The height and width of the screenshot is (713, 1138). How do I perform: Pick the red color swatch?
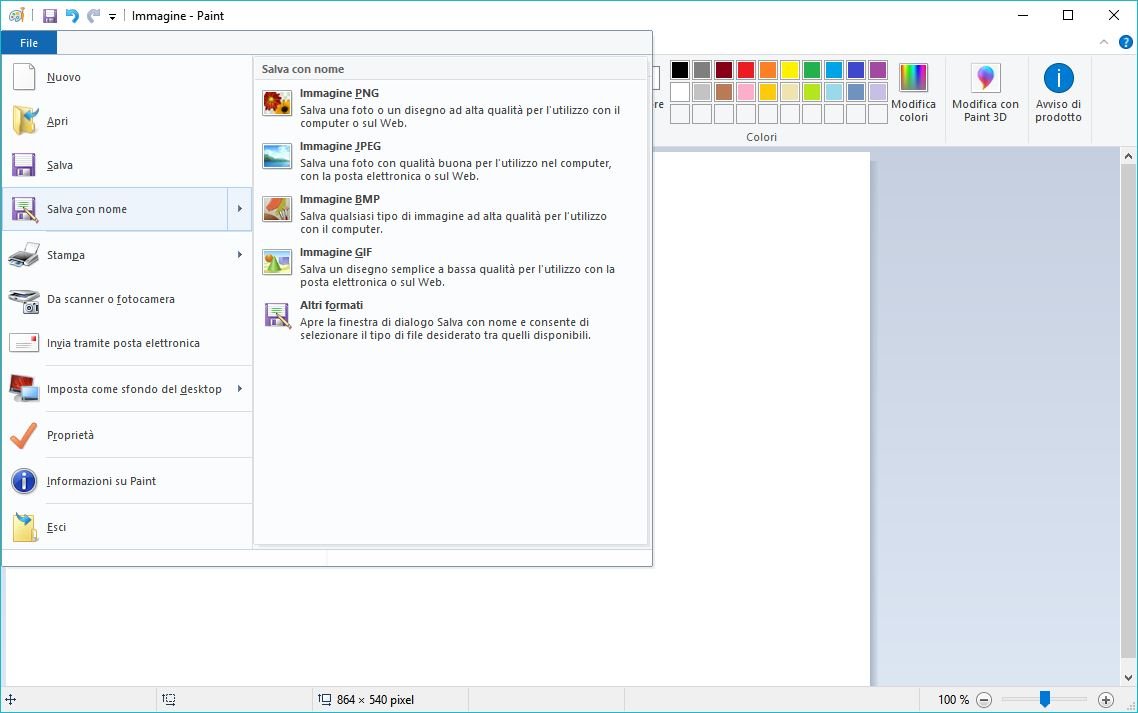(x=746, y=70)
